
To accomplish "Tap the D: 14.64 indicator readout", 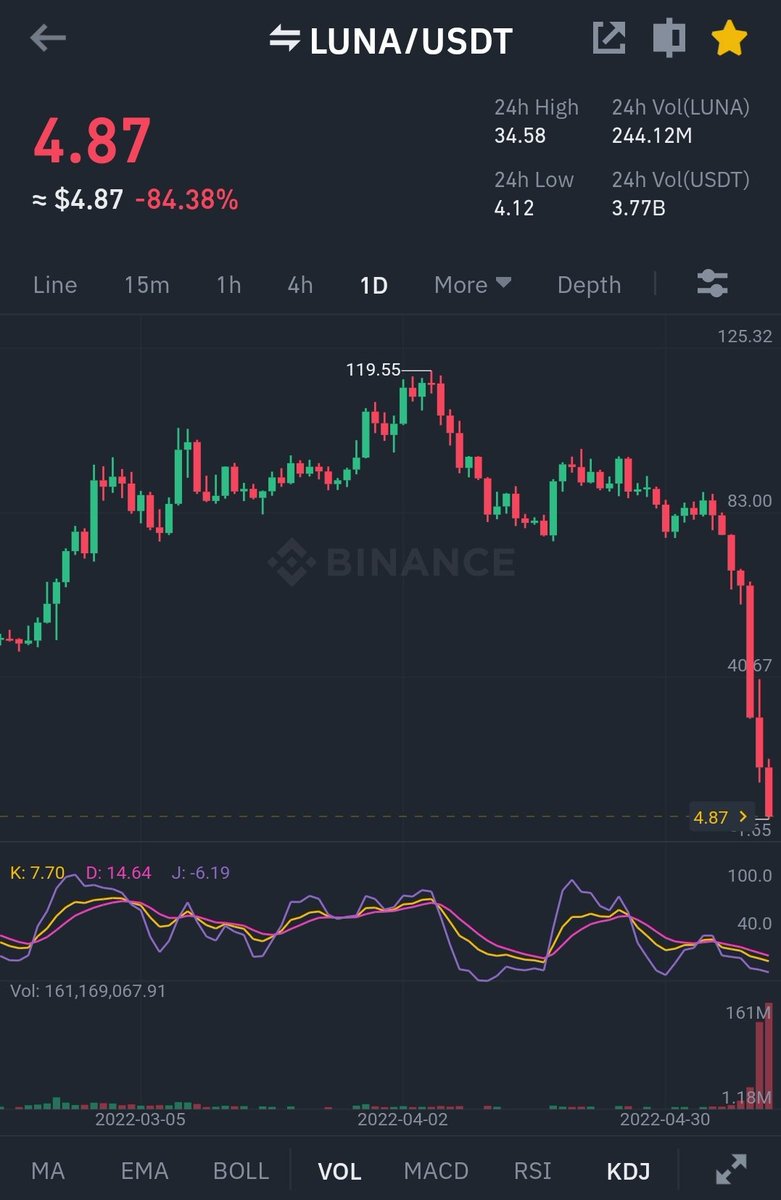I will click(118, 873).
